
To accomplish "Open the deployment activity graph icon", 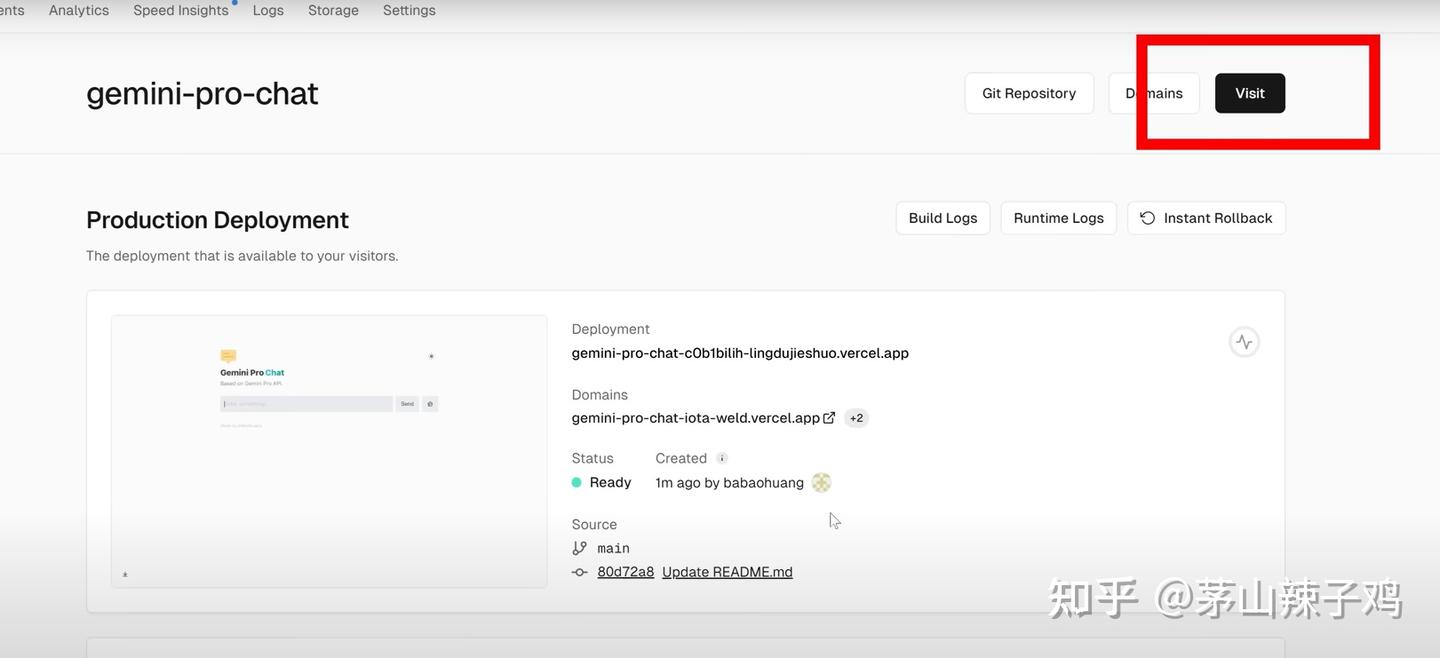I will click(x=1243, y=341).
